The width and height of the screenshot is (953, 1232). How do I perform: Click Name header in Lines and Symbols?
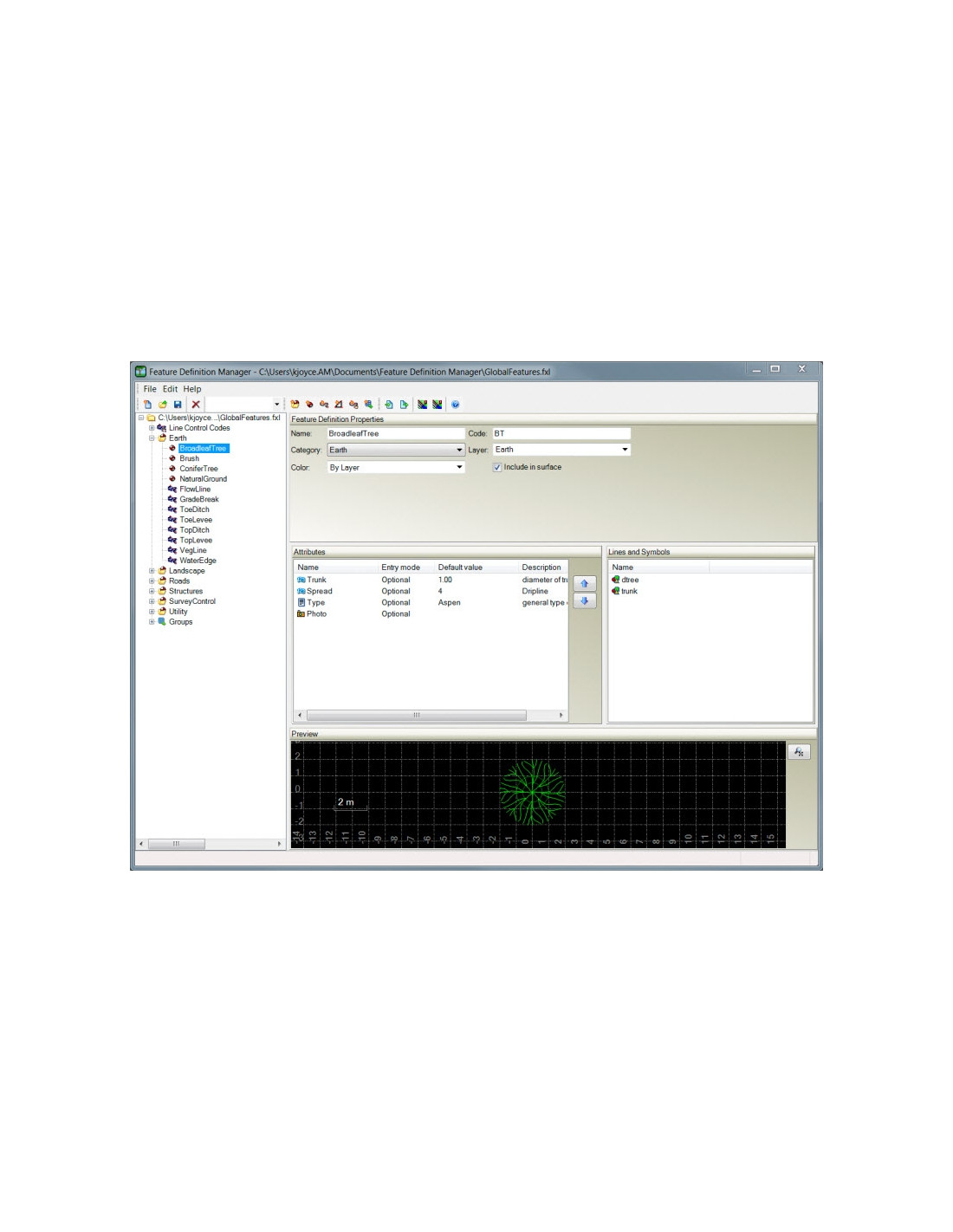[658, 567]
